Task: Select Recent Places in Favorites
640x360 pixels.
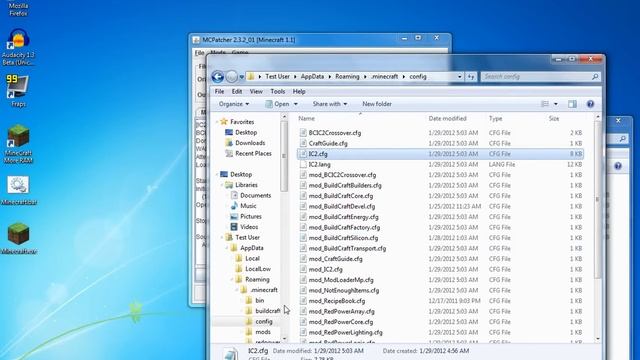Action: pyautogui.click(x=253, y=153)
